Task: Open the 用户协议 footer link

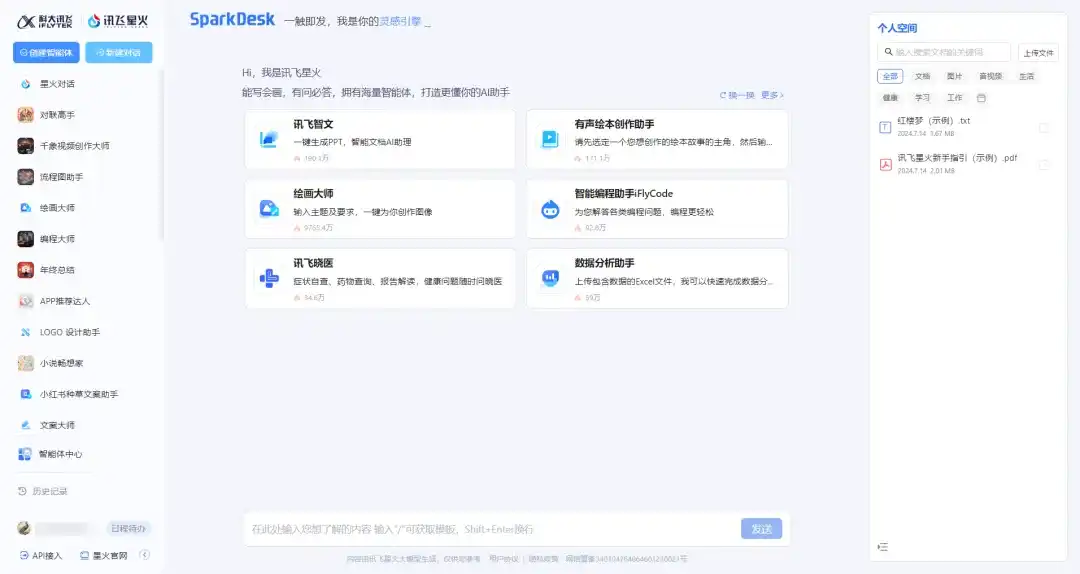Action: (x=503, y=559)
